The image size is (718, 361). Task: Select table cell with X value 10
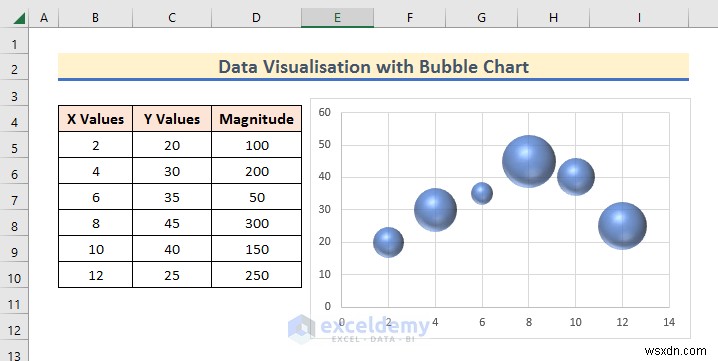95,249
